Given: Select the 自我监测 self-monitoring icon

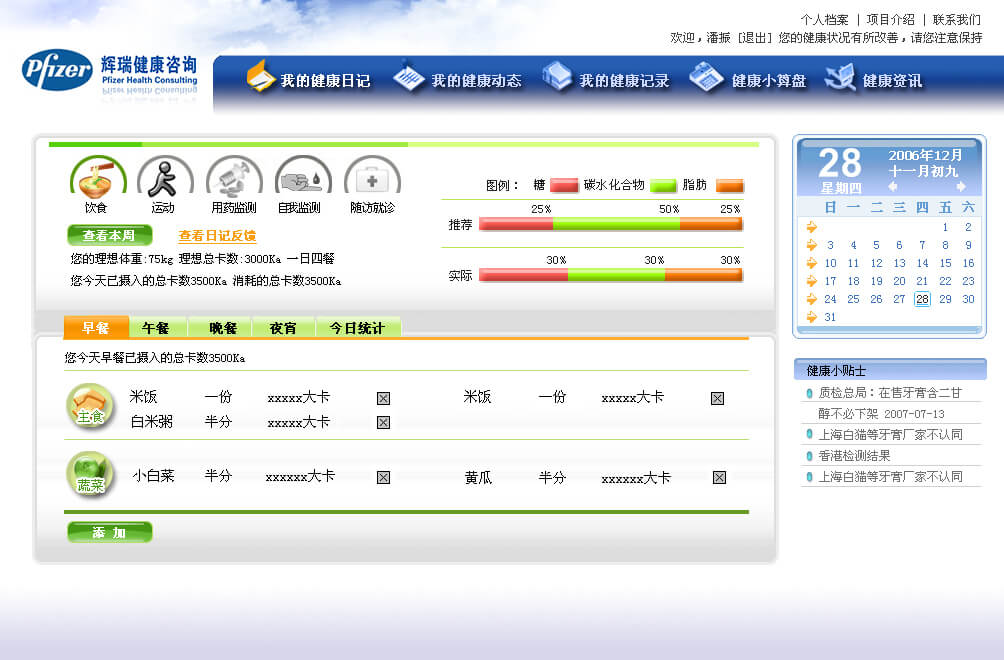Looking at the screenshot, I should (302, 178).
